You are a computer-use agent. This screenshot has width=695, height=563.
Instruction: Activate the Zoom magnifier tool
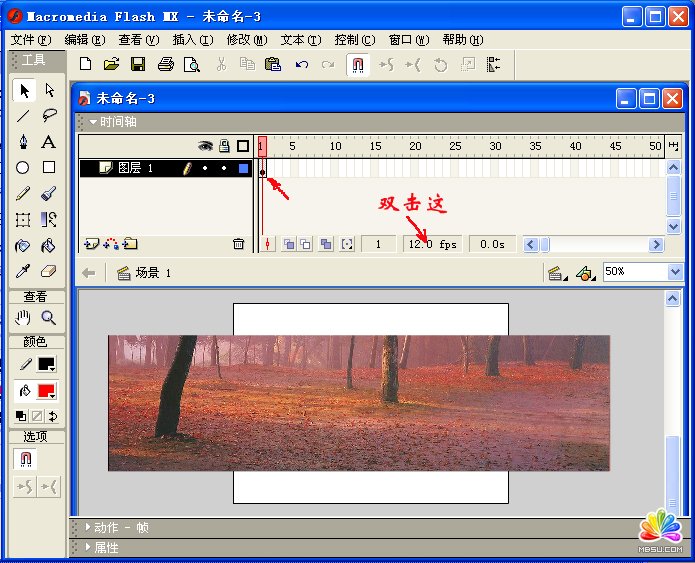coord(48,318)
